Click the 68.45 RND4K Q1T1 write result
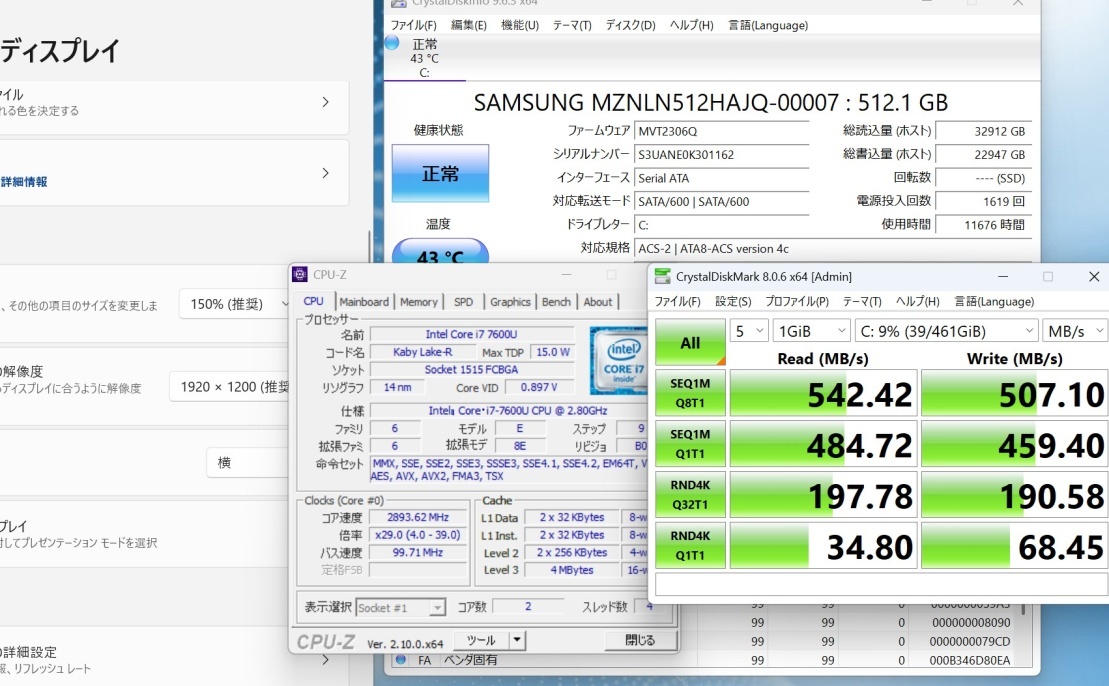 tap(1015, 547)
